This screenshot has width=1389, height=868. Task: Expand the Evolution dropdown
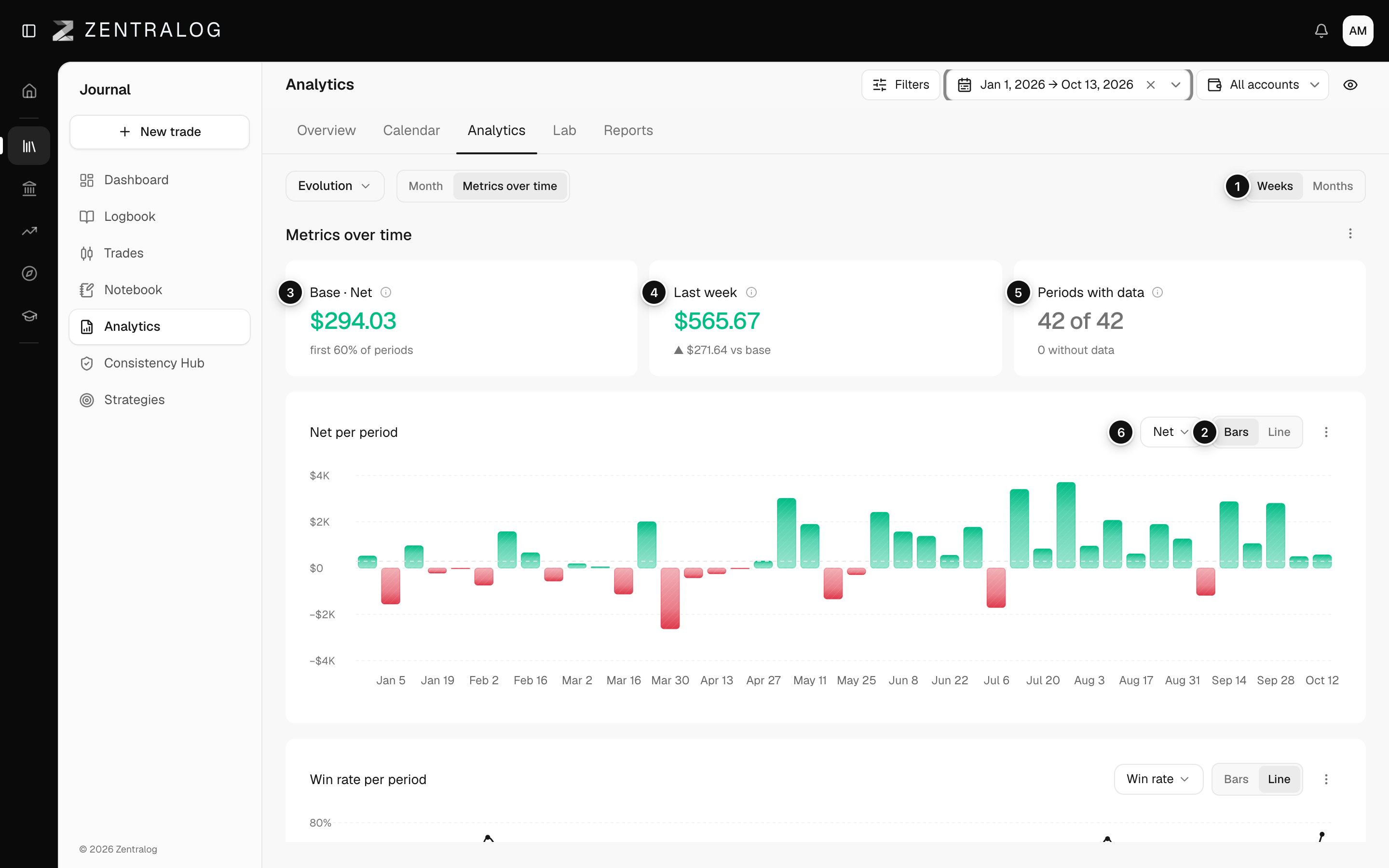pos(335,186)
